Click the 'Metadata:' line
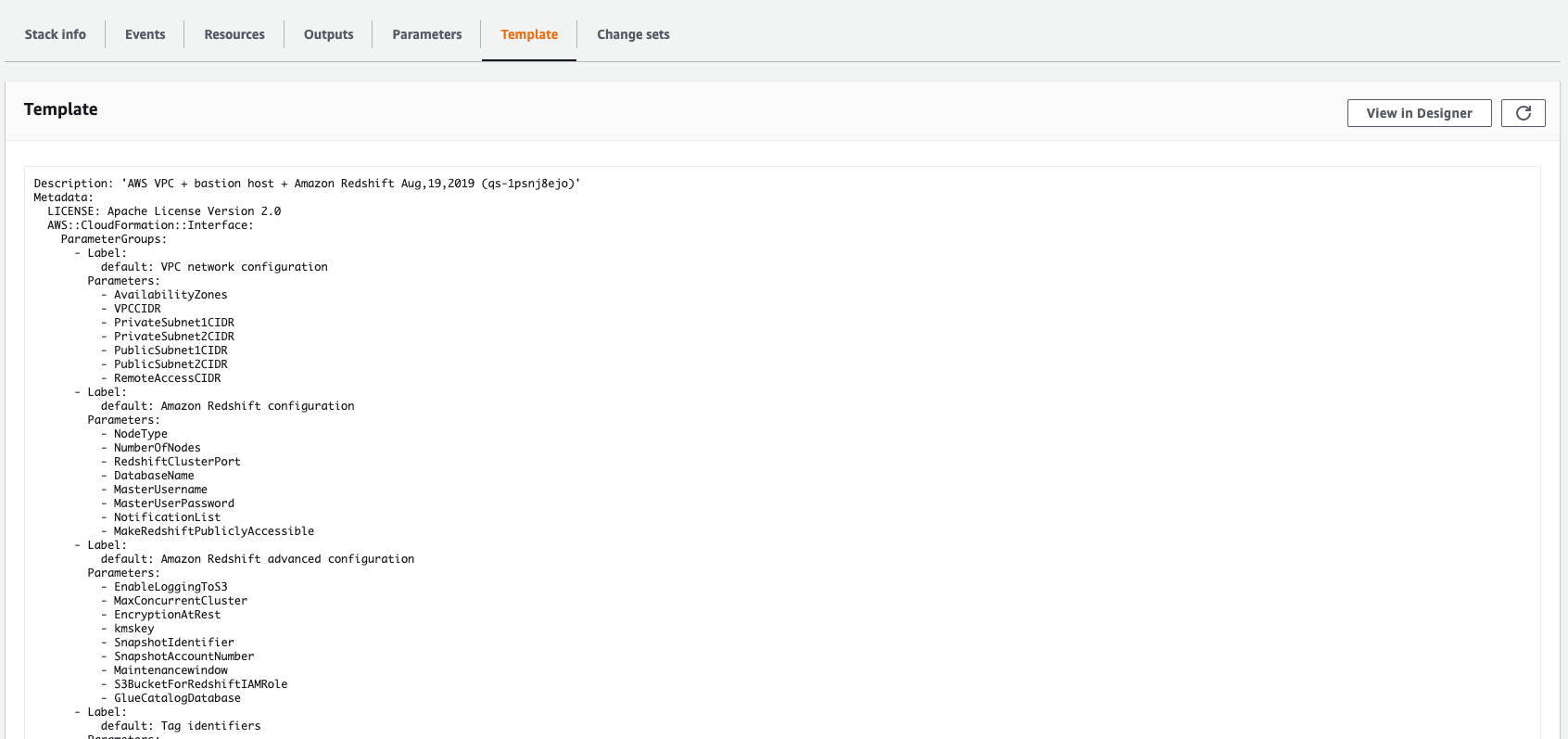This screenshot has width=1568, height=739. tap(64, 197)
